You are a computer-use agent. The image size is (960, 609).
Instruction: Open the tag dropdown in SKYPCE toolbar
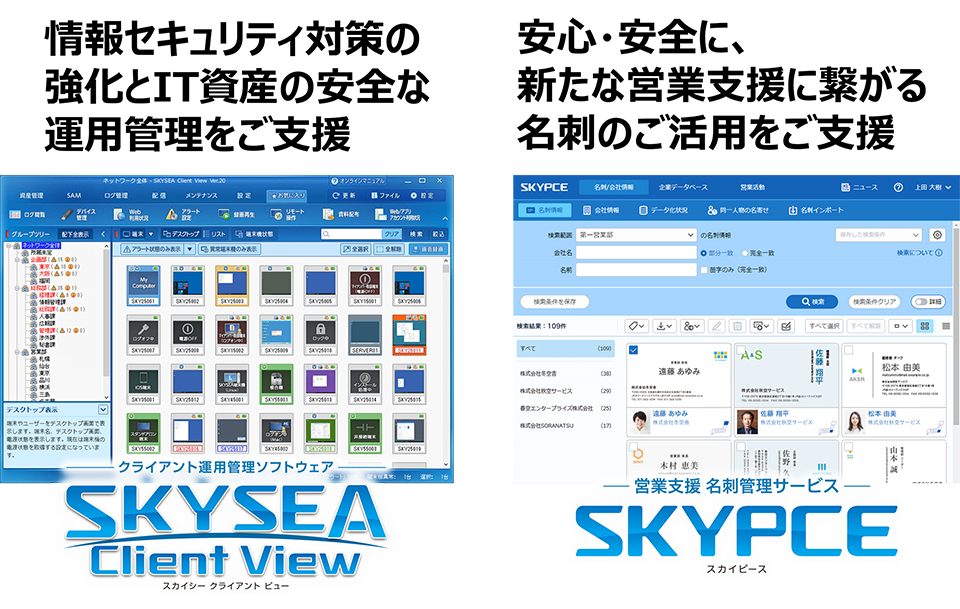point(637,326)
